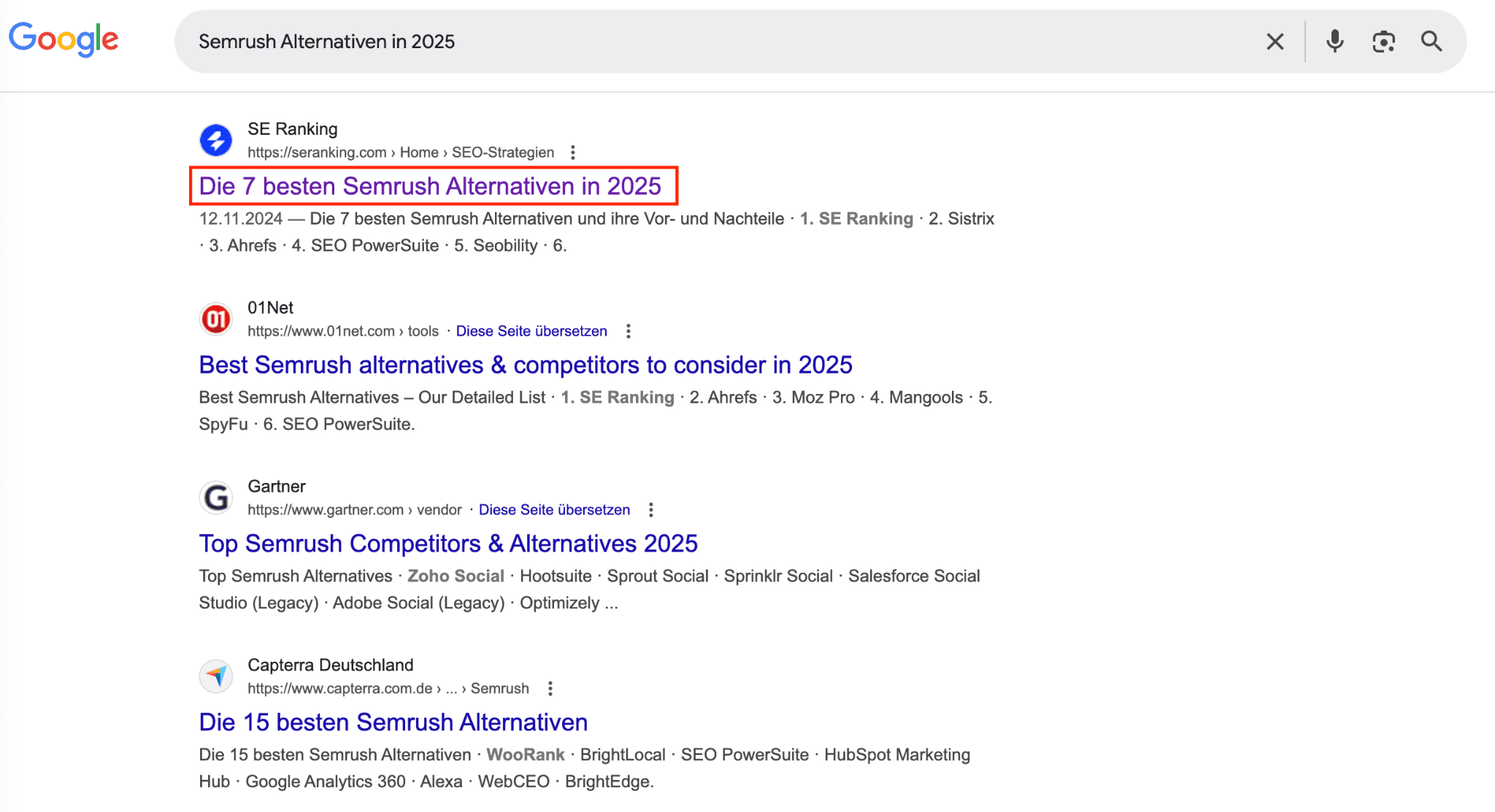Click the Capterra Deutschland favicon
The image size is (1495, 812).
coord(216,676)
